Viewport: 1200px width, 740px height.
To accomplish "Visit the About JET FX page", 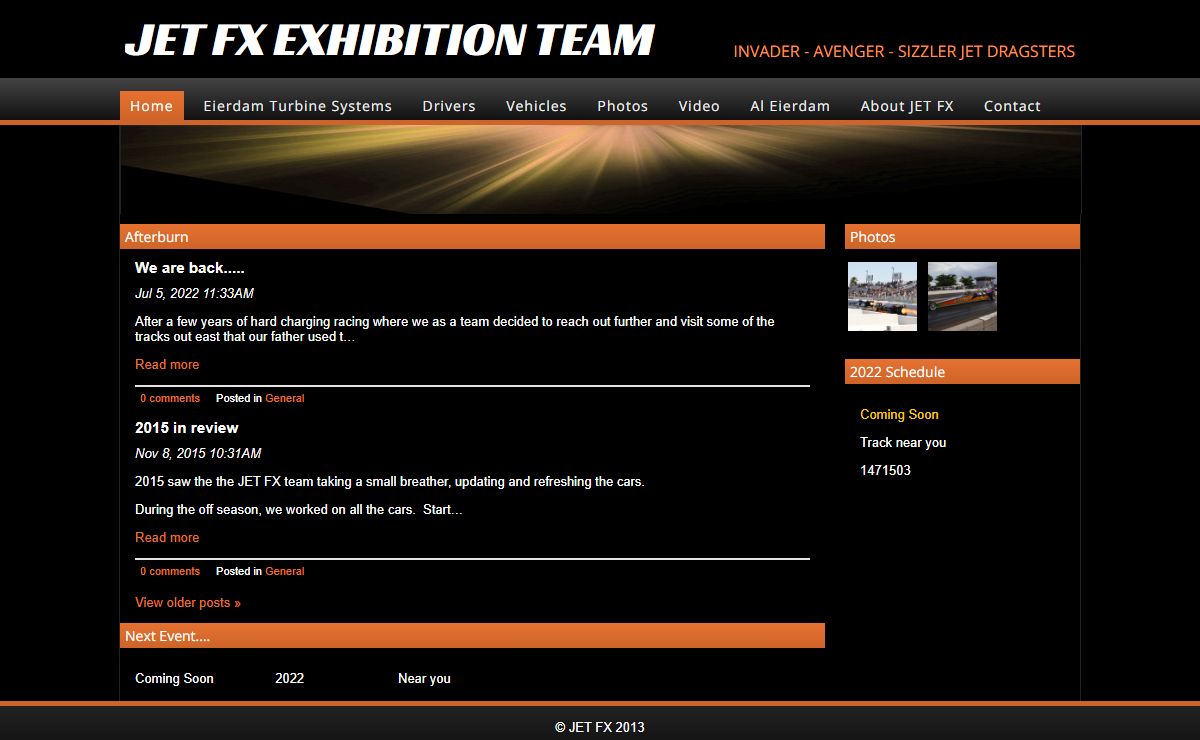I will (x=906, y=106).
